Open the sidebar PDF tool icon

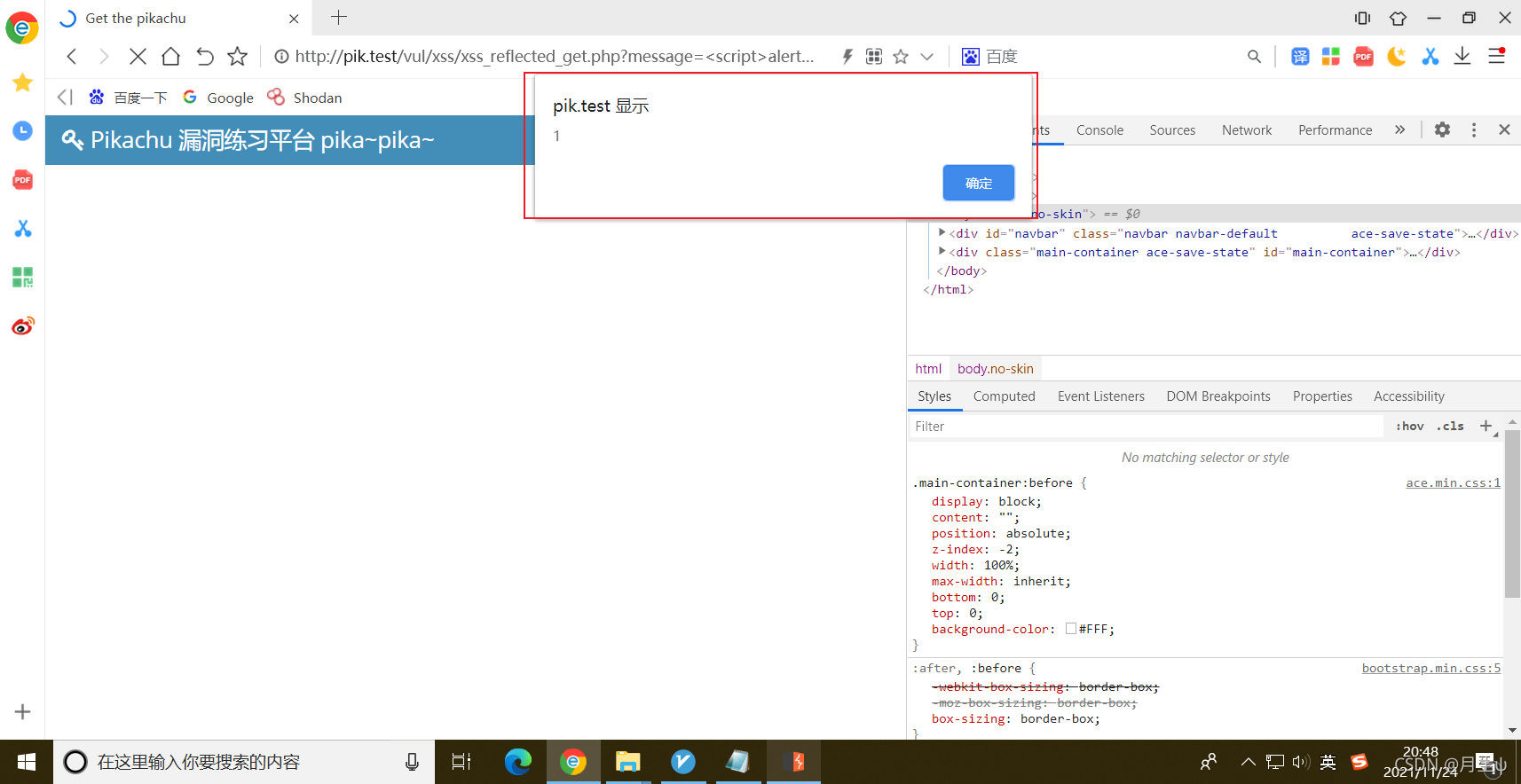(23, 180)
